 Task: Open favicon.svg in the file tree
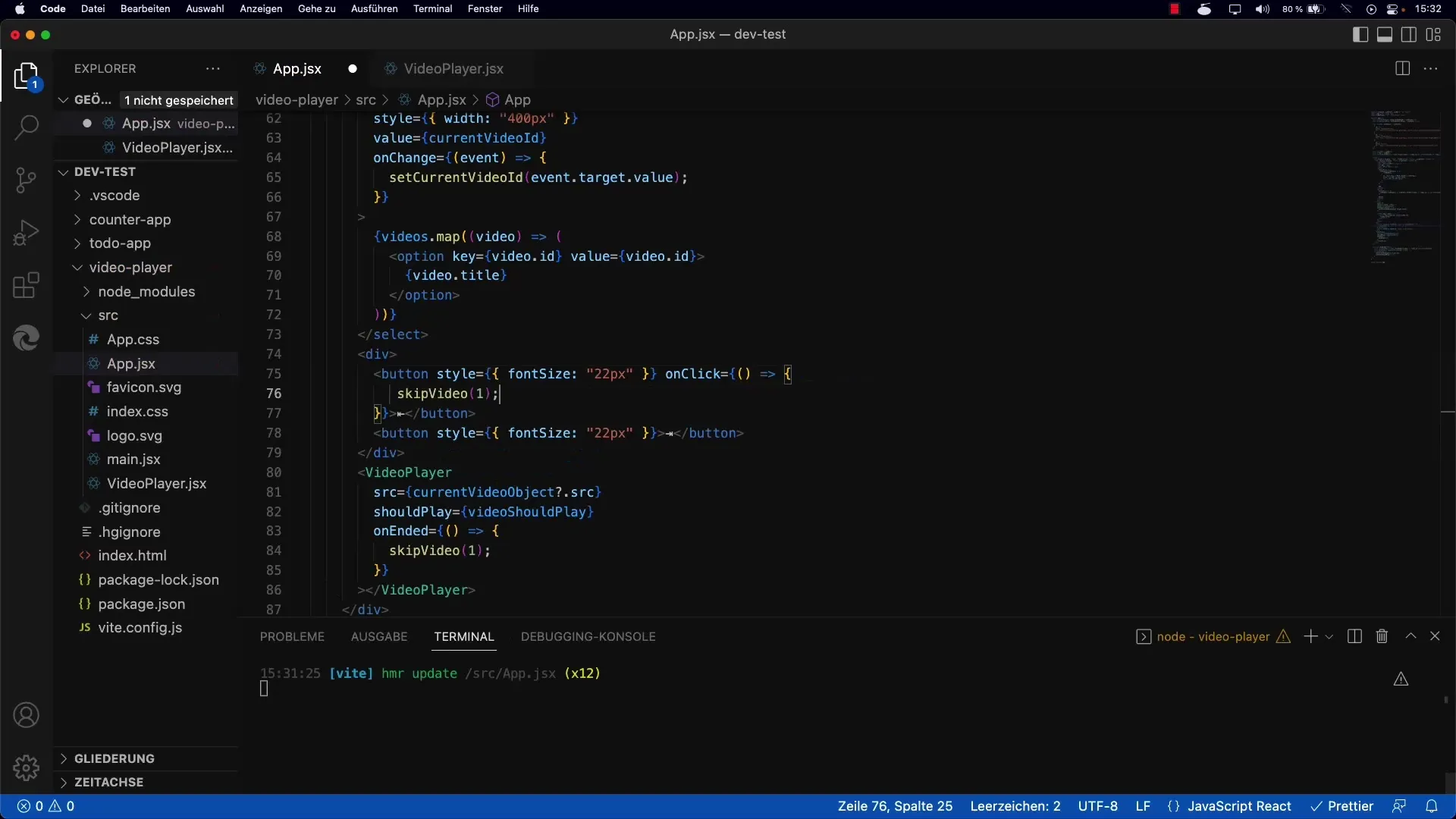coord(143,388)
